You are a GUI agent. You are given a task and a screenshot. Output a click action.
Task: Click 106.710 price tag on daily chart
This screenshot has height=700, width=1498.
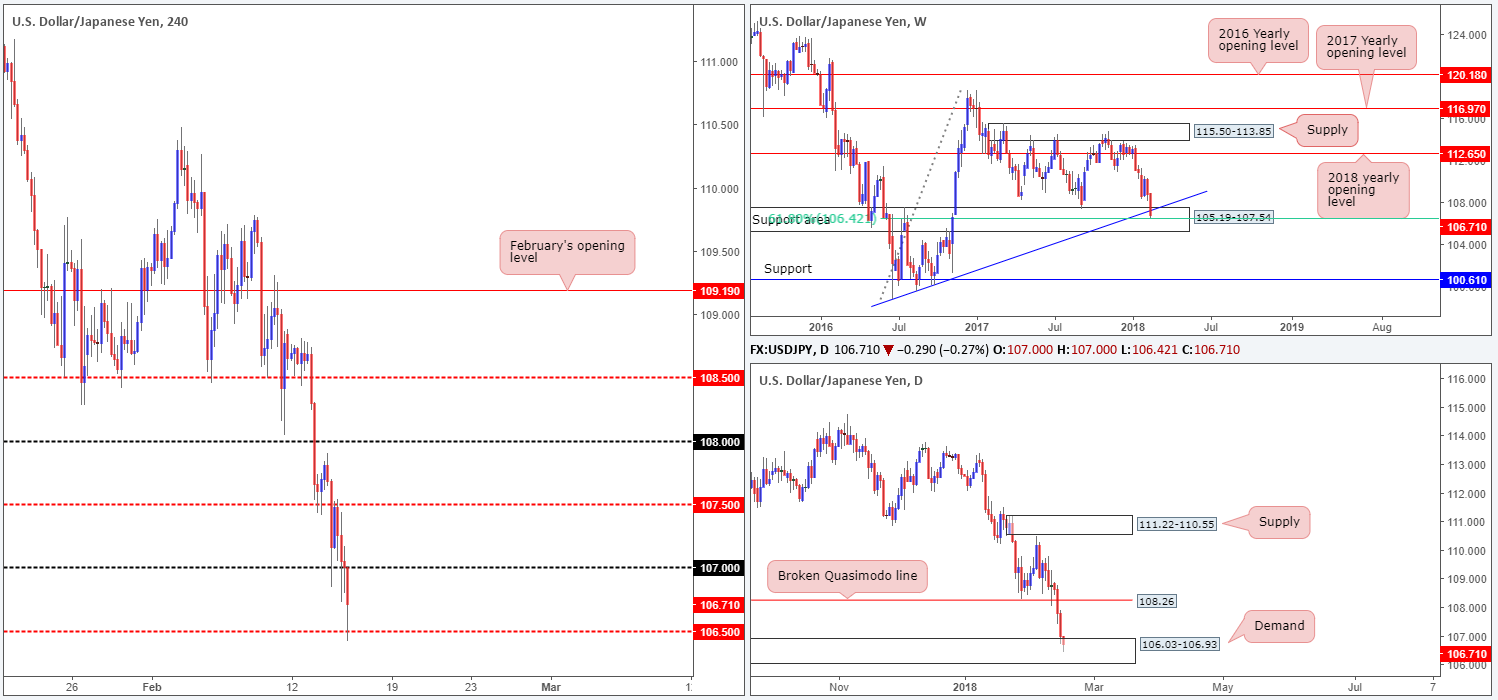1465,653
